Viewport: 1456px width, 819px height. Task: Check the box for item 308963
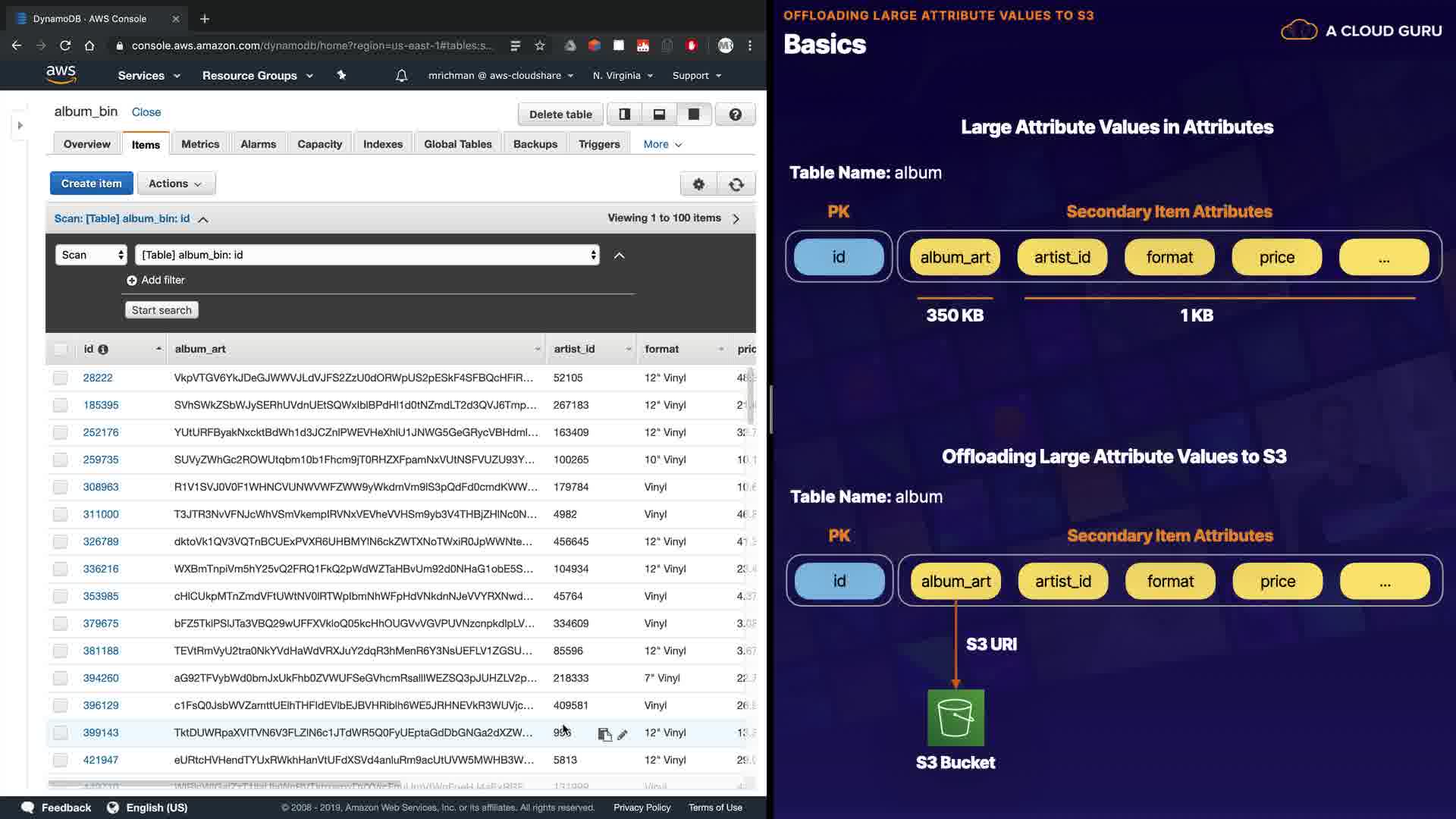[61, 487]
